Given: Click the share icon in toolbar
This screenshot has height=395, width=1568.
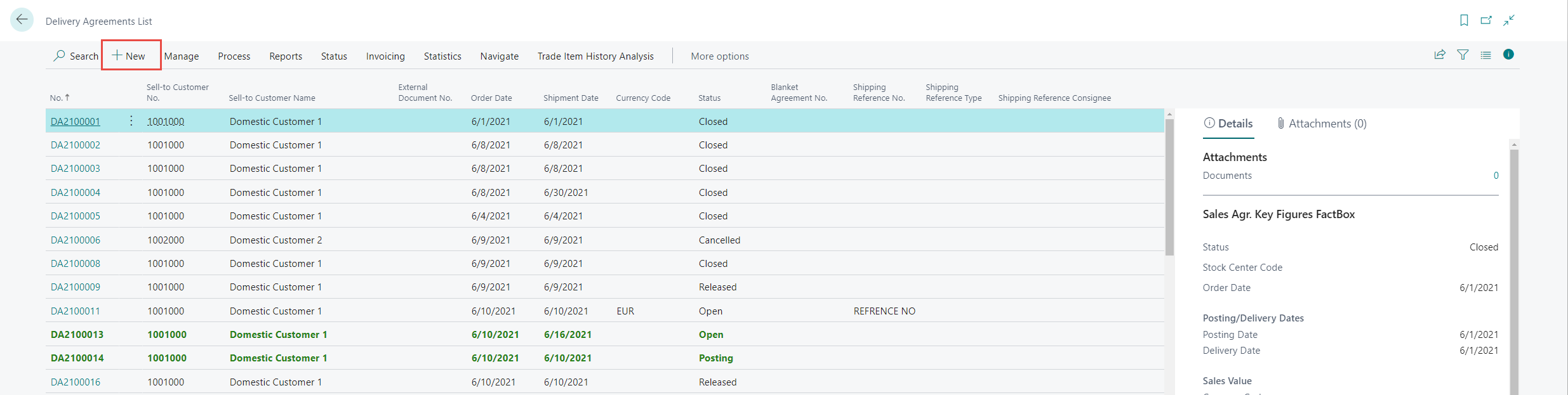Looking at the screenshot, I should click(1440, 55).
